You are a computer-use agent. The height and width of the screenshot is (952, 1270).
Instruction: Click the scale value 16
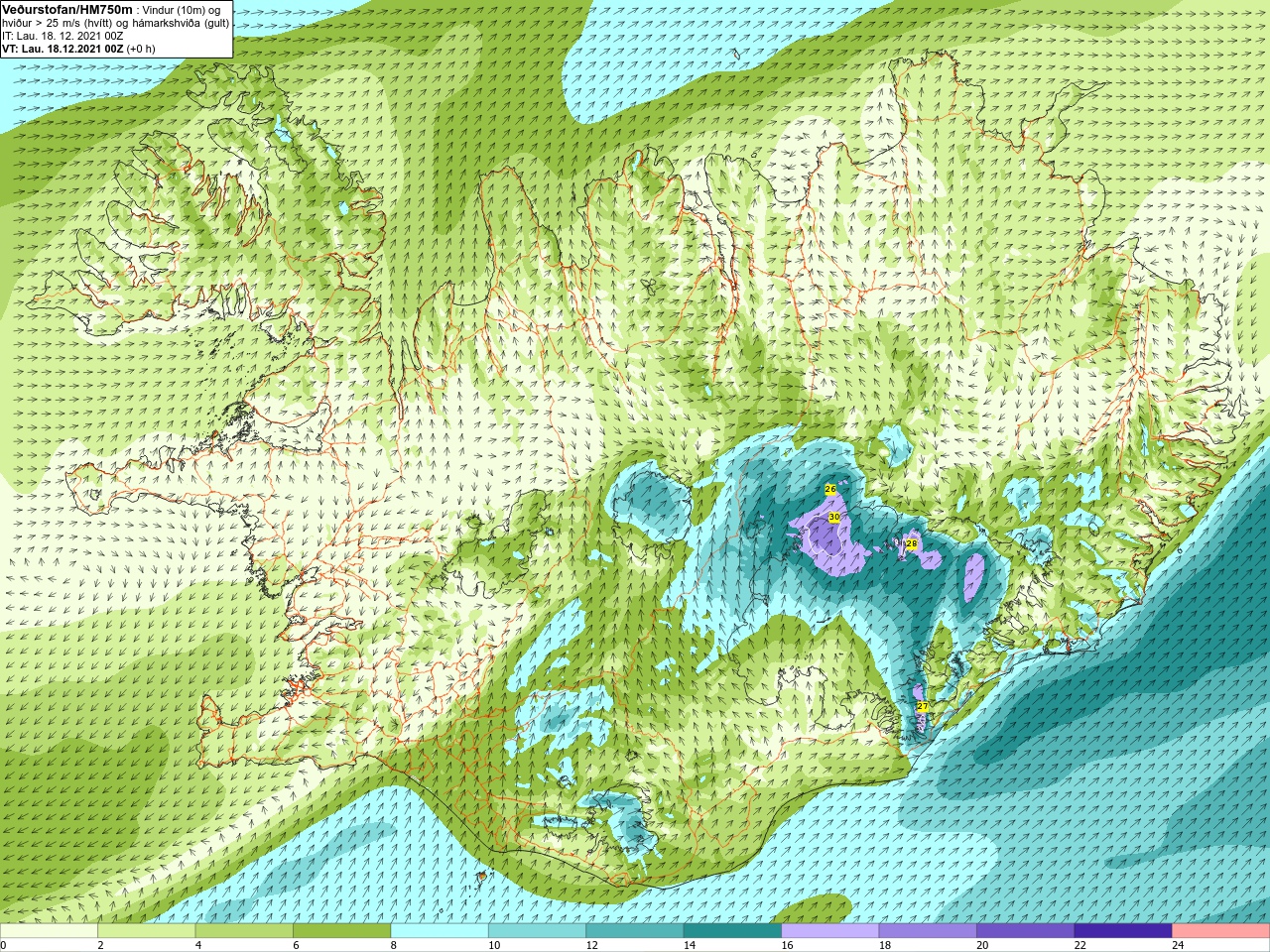[787, 945]
